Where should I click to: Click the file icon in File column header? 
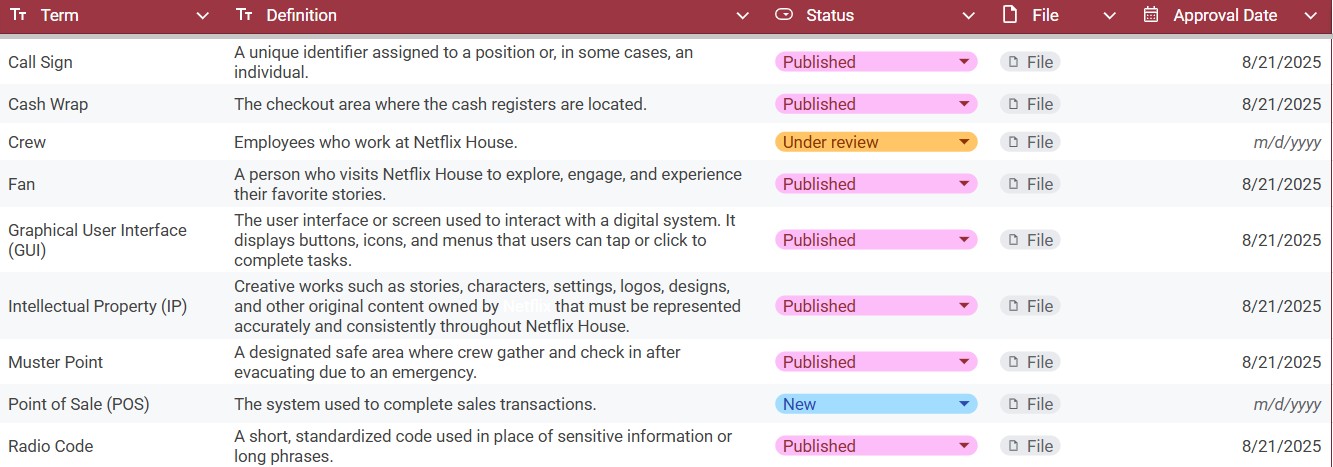[x=1010, y=15]
